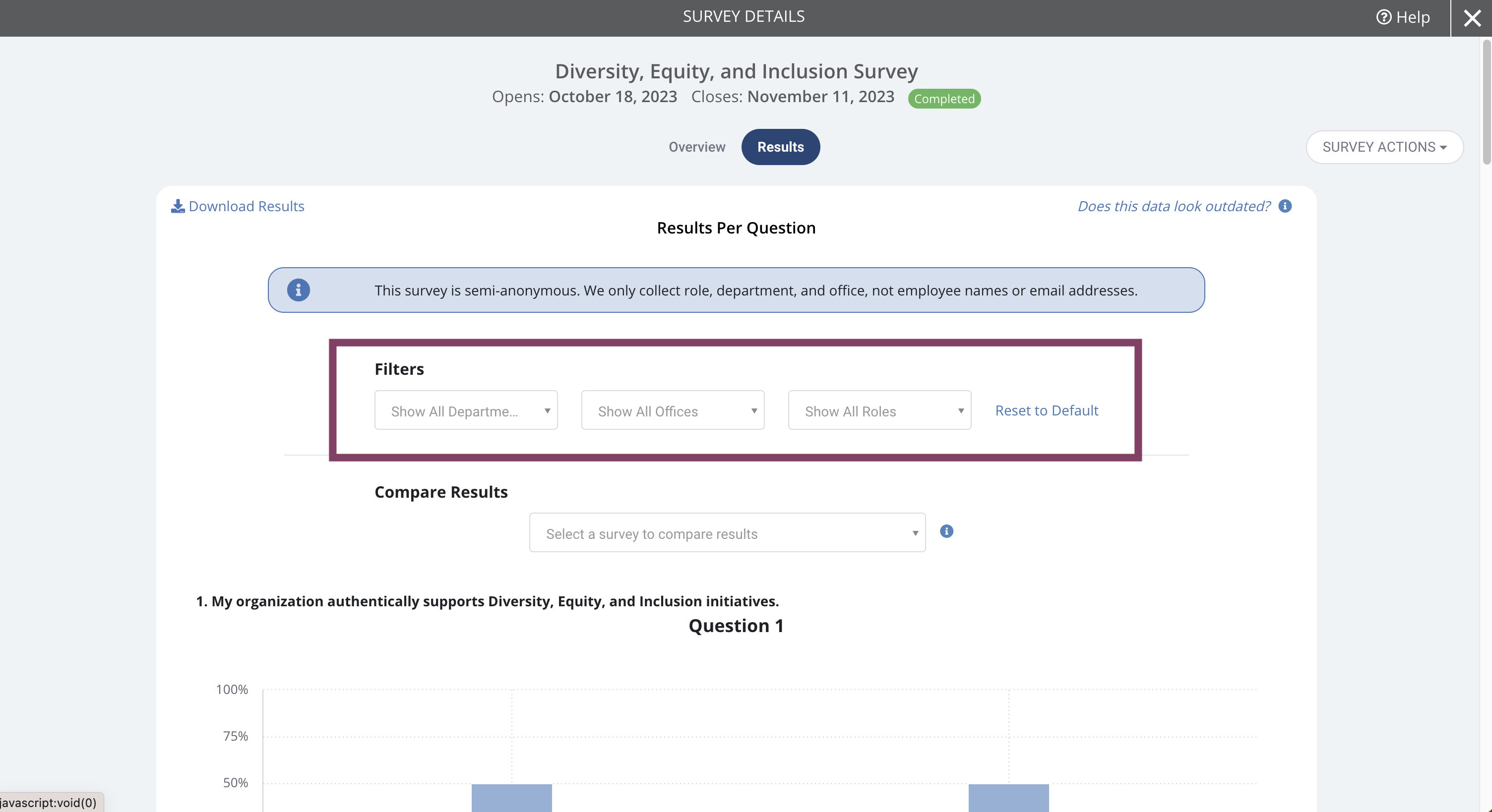Click the info icon in semi-anonymous banner
Viewport: 1492px width, 812px height.
click(x=298, y=290)
